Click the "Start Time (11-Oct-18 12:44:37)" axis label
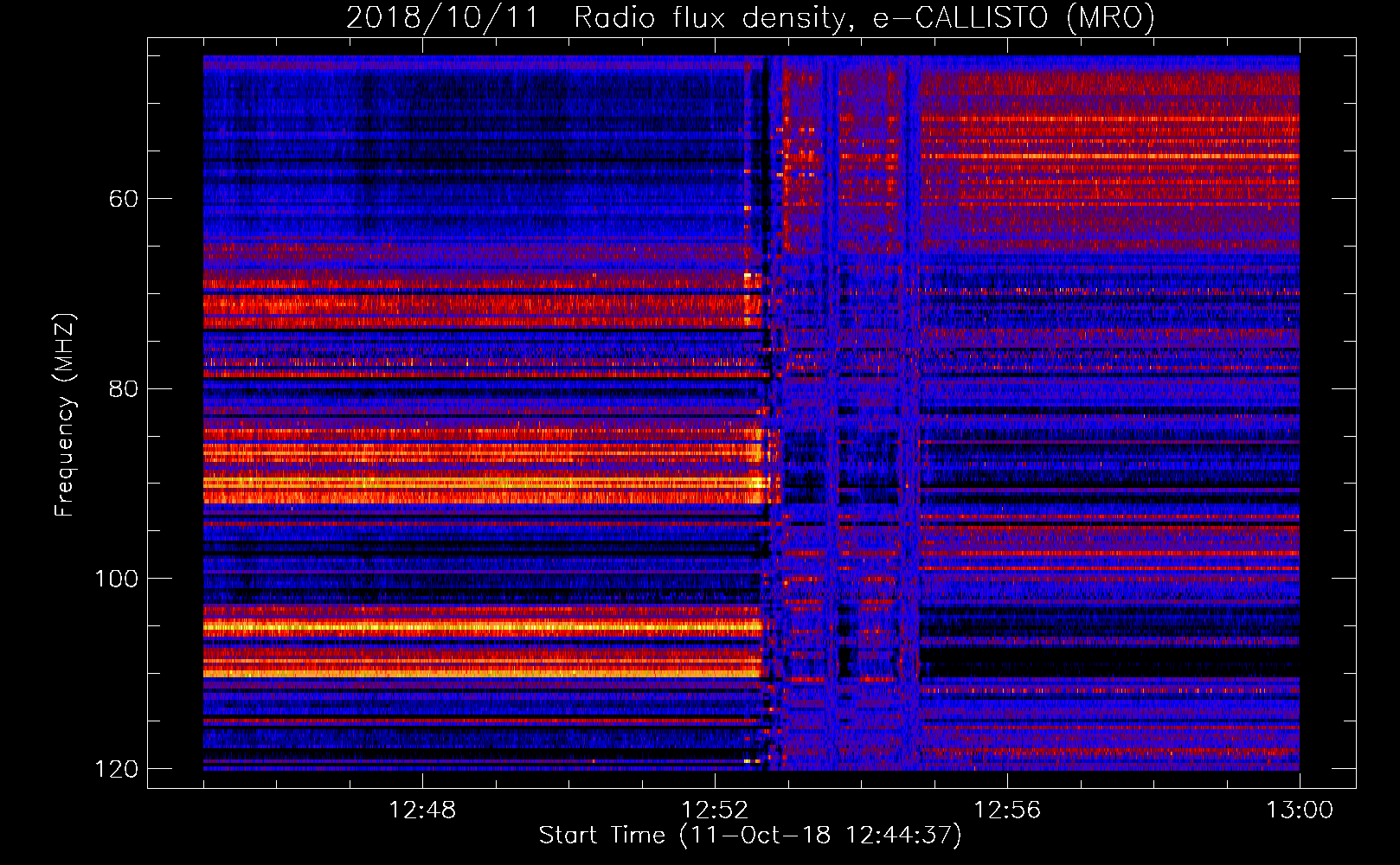The width and height of the screenshot is (1400, 865). pos(750,836)
